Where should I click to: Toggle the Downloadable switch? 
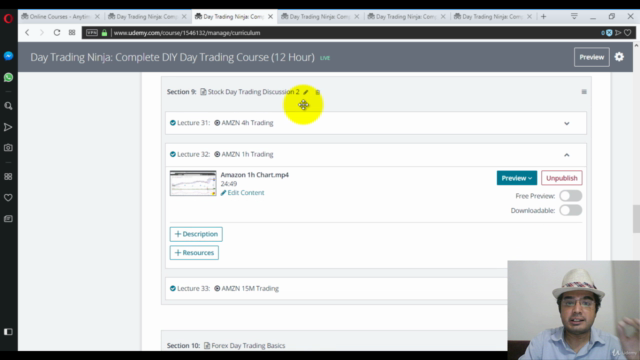pos(571,210)
